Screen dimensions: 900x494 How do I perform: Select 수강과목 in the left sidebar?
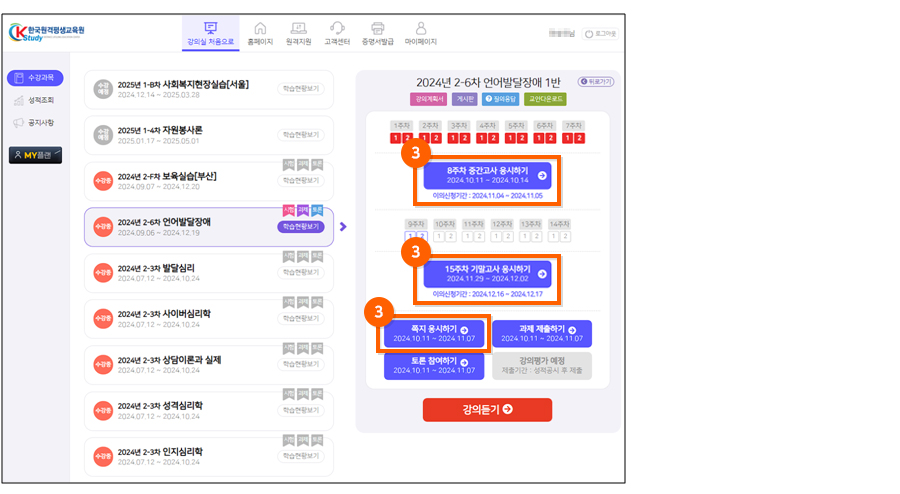pyautogui.click(x=35, y=77)
